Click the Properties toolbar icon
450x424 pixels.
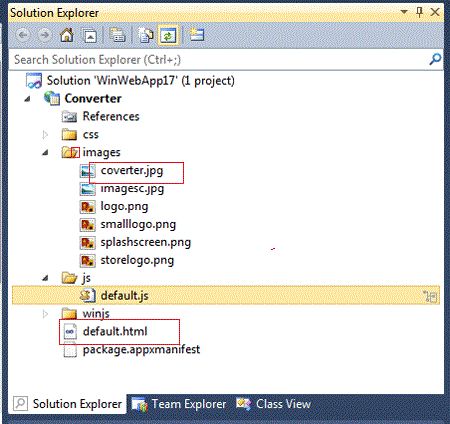[145, 35]
